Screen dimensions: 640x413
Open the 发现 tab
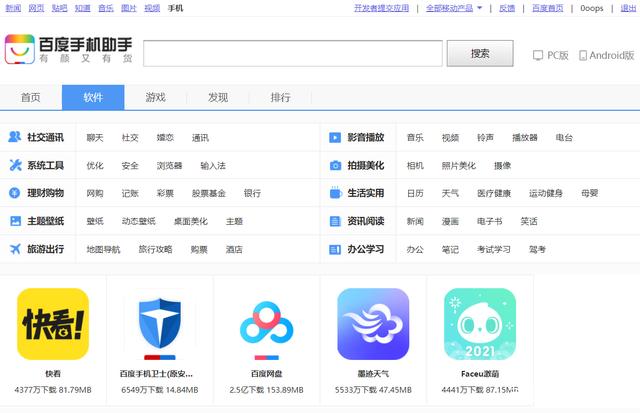tap(218, 97)
